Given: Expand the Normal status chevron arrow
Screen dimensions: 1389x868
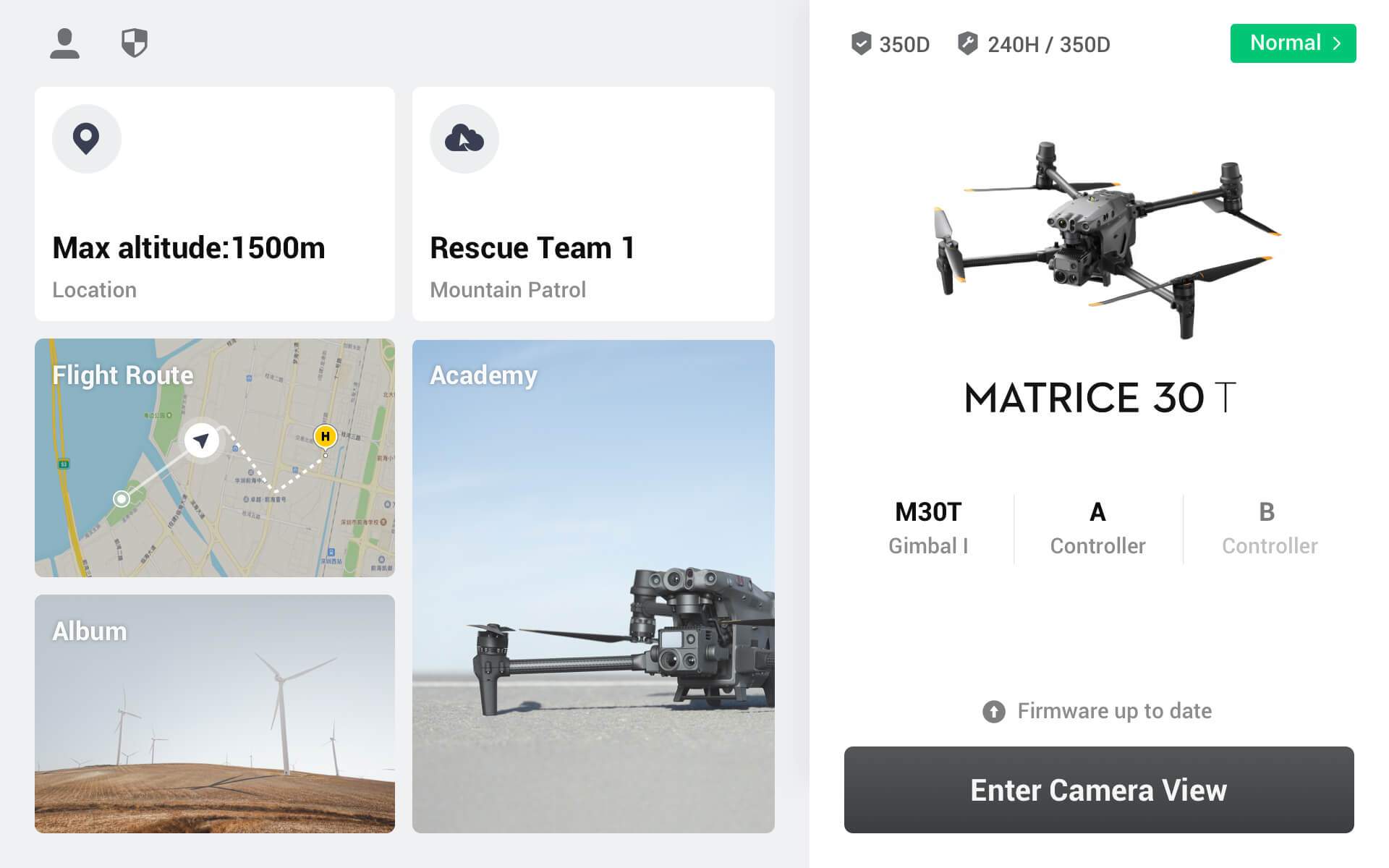Looking at the screenshot, I should [x=1337, y=43].
